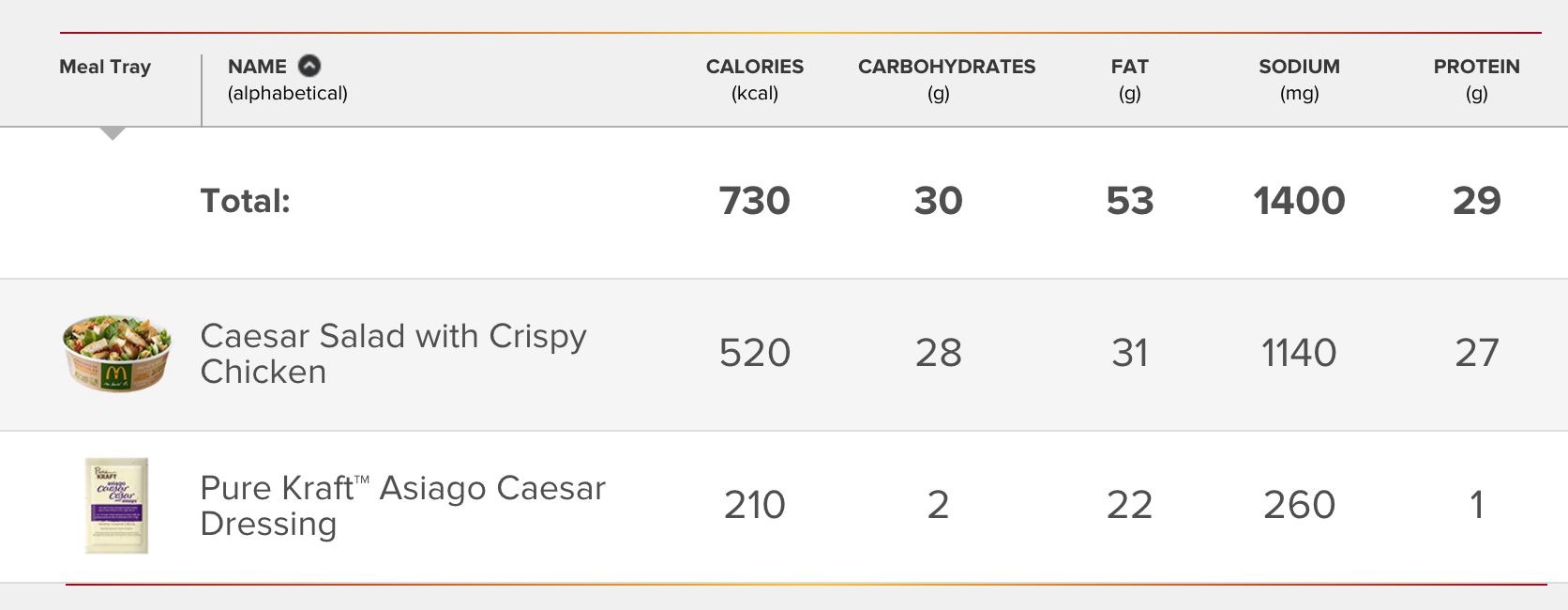This screenshot has width=1568, height=610.
Task: Select the Total calories value 730
Action: (x=755, y=201)
